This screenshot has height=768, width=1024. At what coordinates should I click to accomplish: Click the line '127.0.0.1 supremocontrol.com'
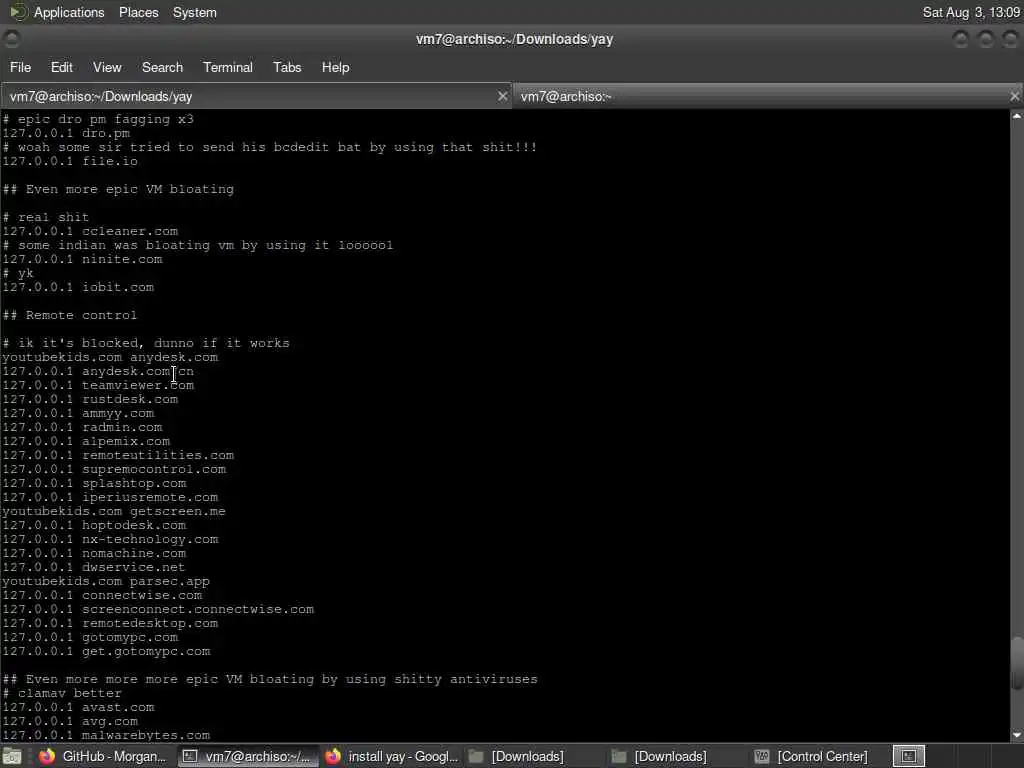114,470
